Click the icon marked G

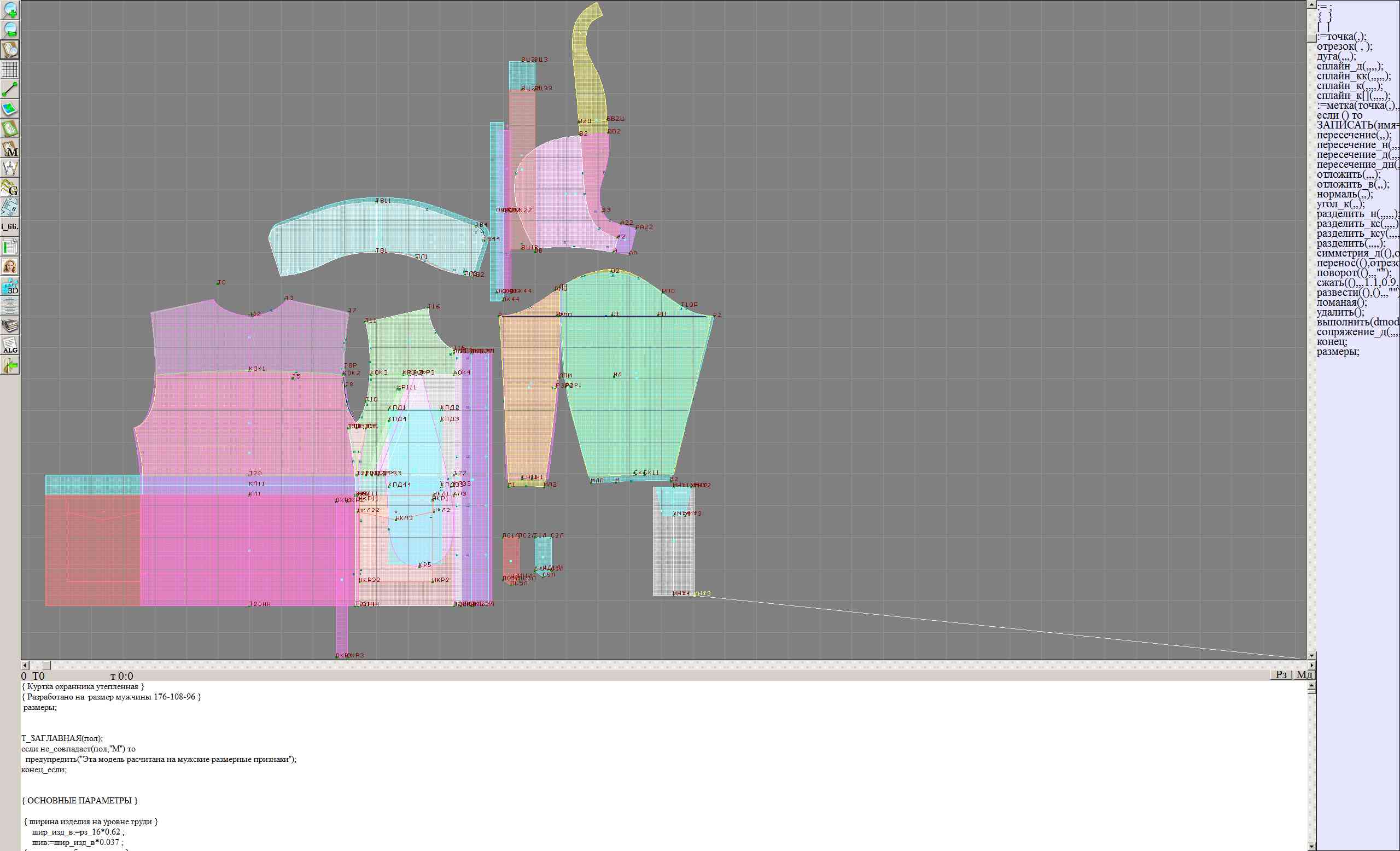click(10, 188)
